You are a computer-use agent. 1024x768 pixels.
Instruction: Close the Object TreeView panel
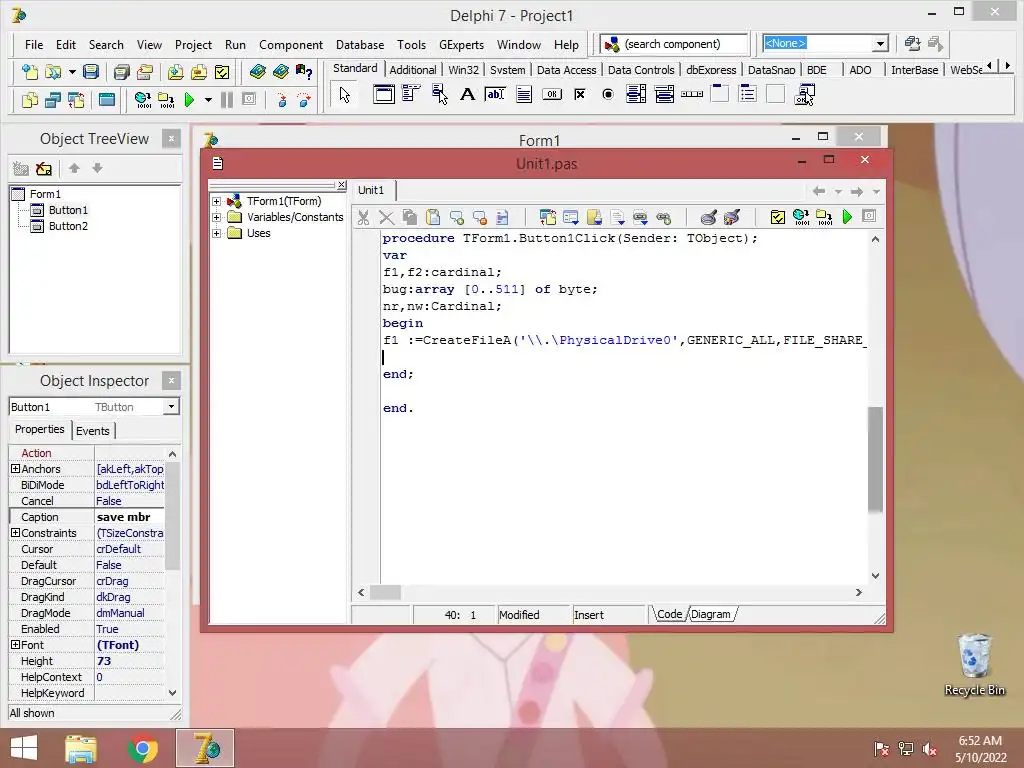(171, 138)
